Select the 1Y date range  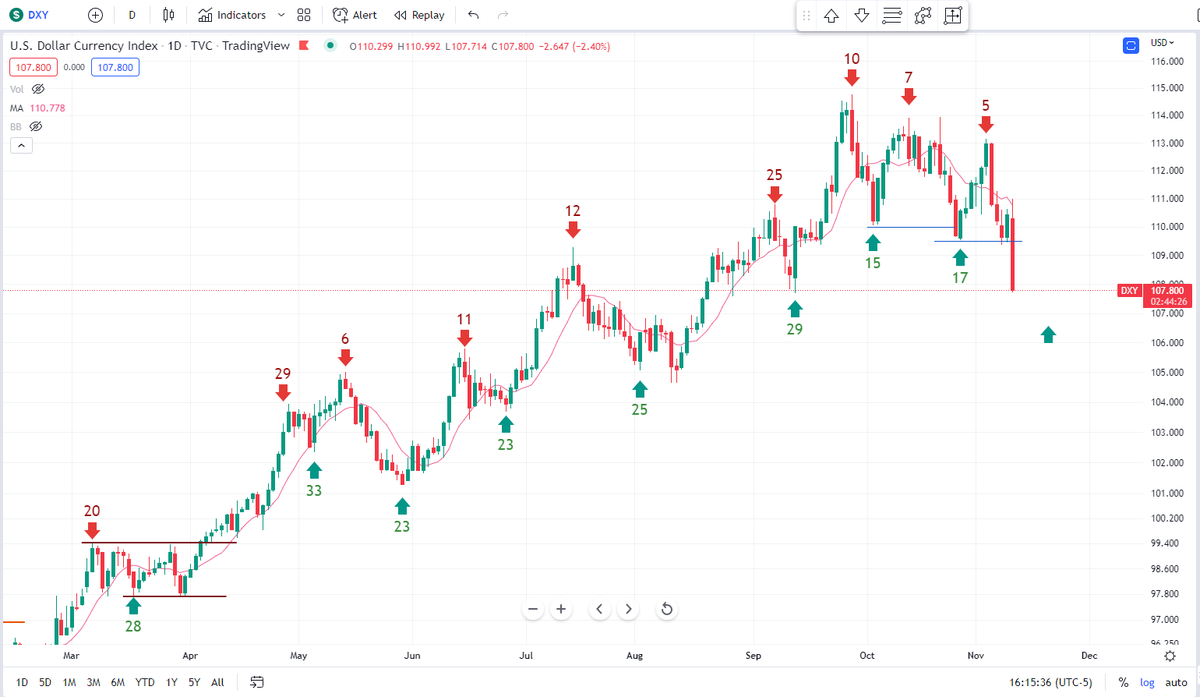pos(170,682)
